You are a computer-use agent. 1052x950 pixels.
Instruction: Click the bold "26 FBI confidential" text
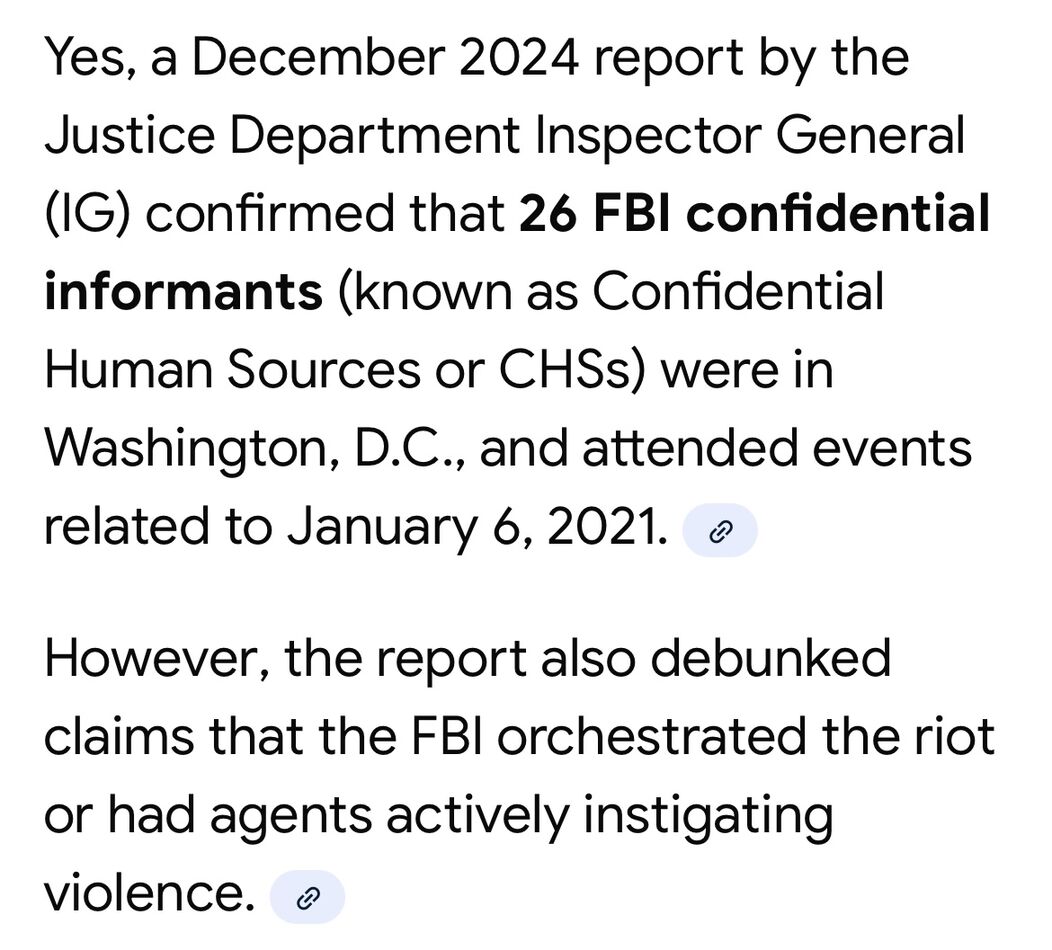(x=755, y=215)
